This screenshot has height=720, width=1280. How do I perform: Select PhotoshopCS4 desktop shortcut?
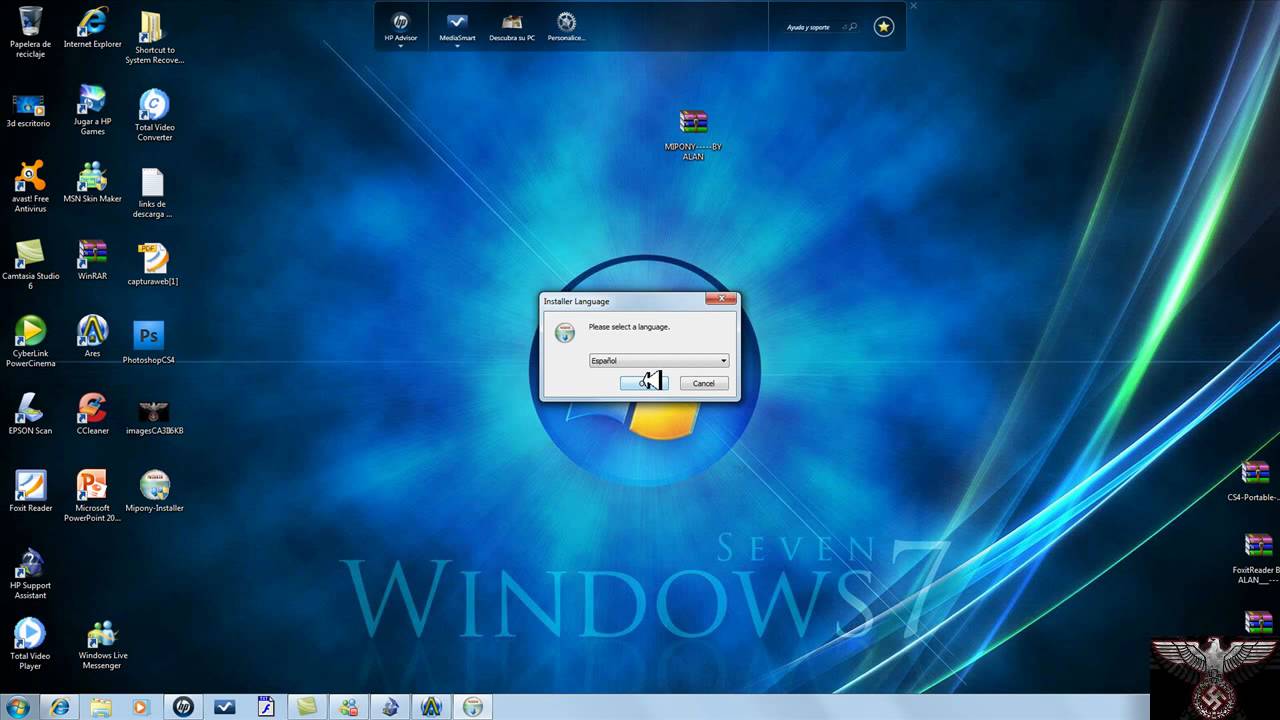point(149,343)
